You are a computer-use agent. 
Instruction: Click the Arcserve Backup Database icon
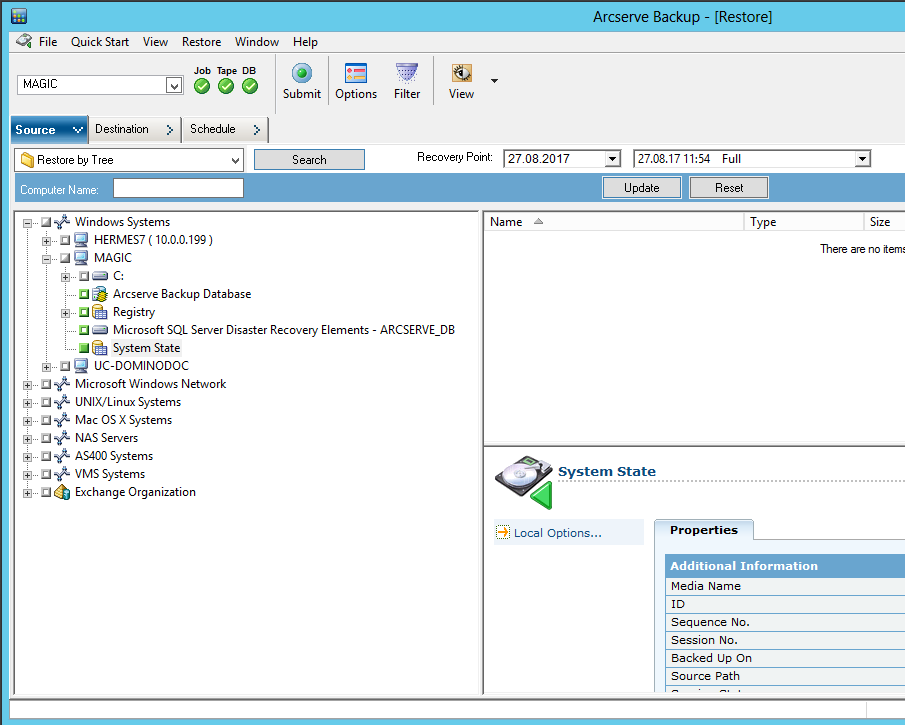(x=100, y=294)
